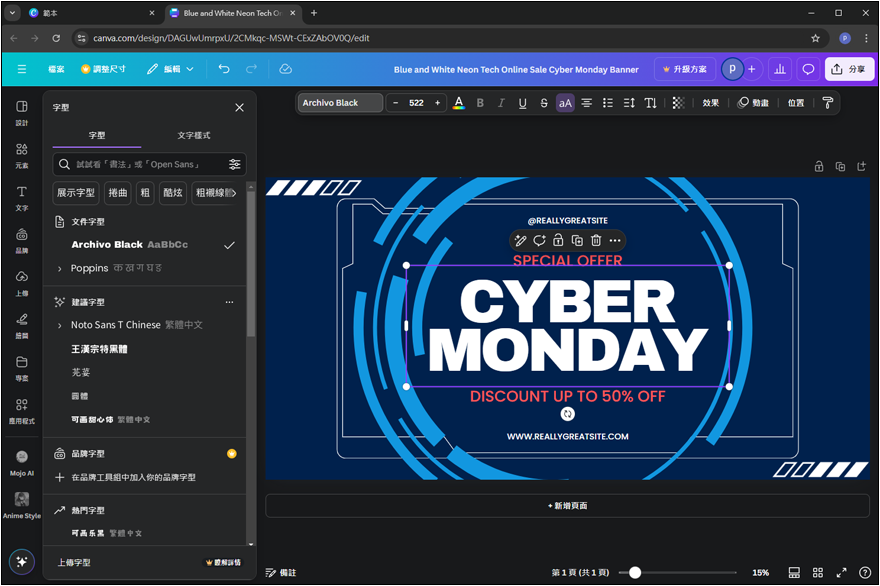Switch to the 文字樣式 tab
This screenshot has height=586, width=880.
click(x=194, y=135)
